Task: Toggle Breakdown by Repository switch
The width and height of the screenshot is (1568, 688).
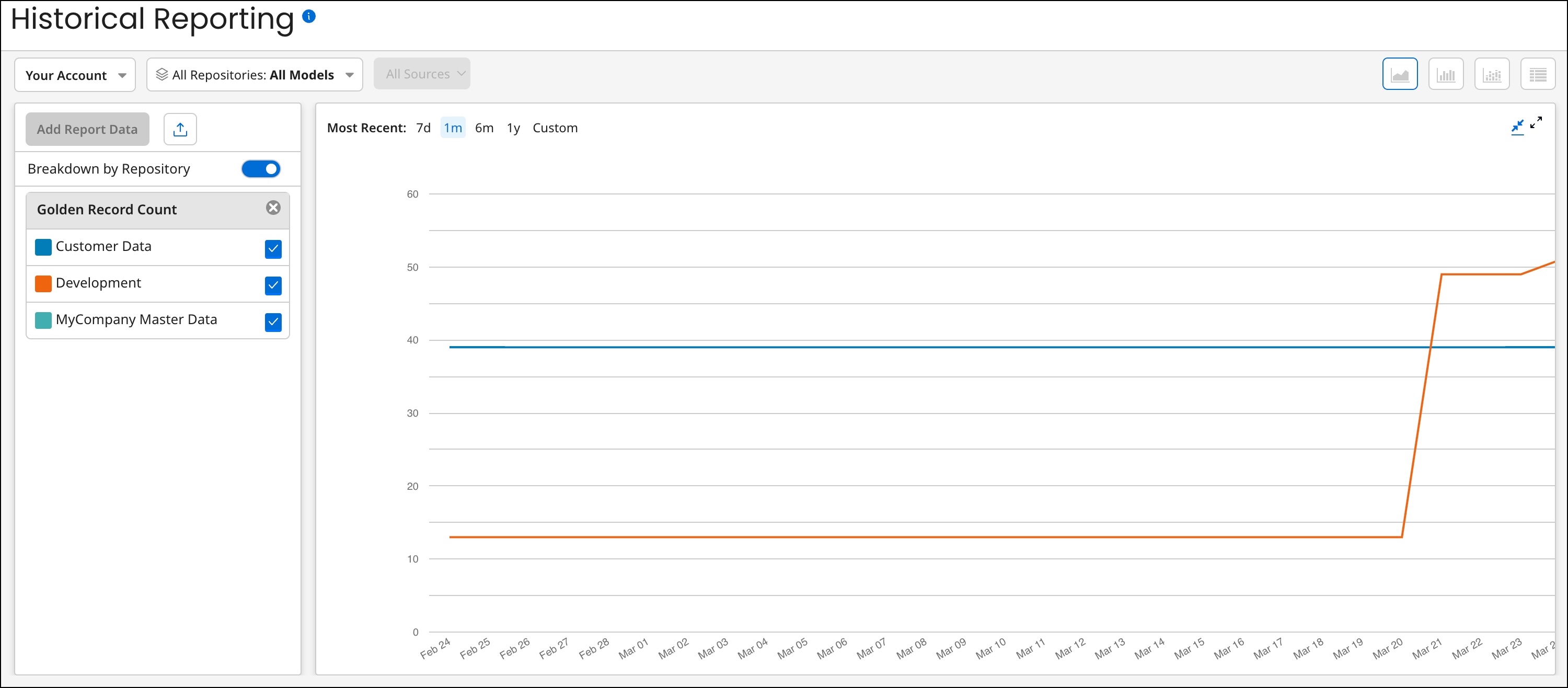Action: (261, 169)
